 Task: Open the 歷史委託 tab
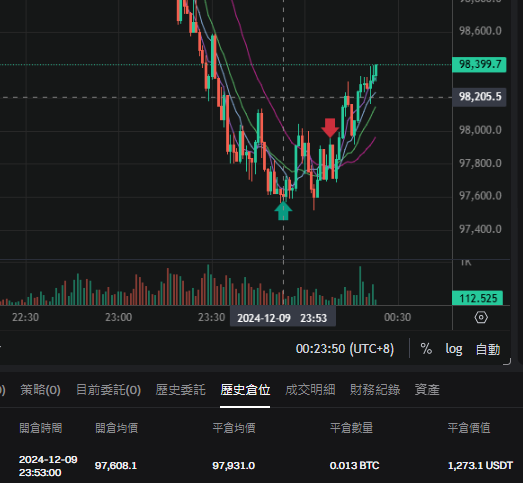(x=180, y=390)
